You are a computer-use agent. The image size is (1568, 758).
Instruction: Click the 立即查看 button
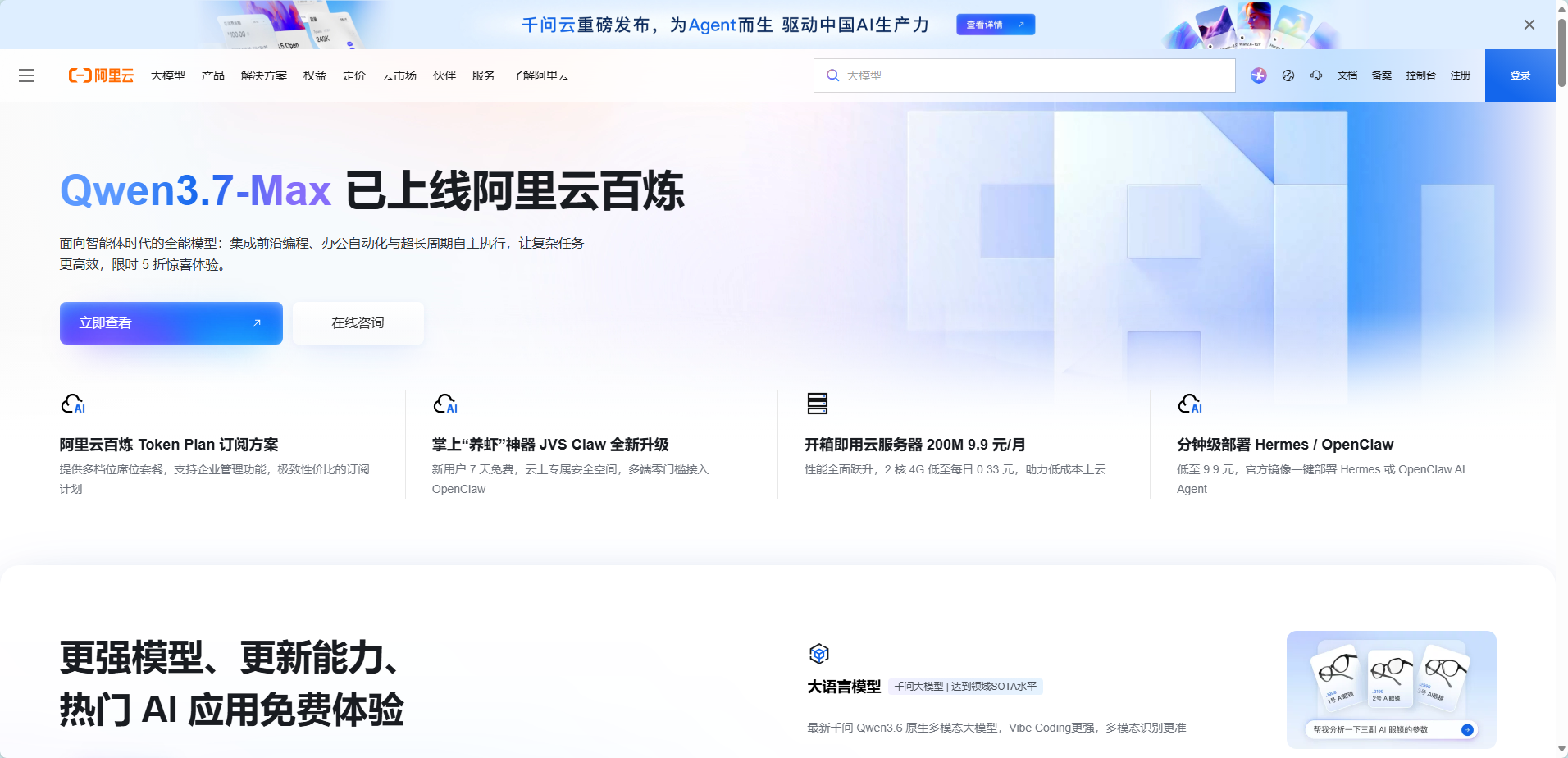(171, 323)
